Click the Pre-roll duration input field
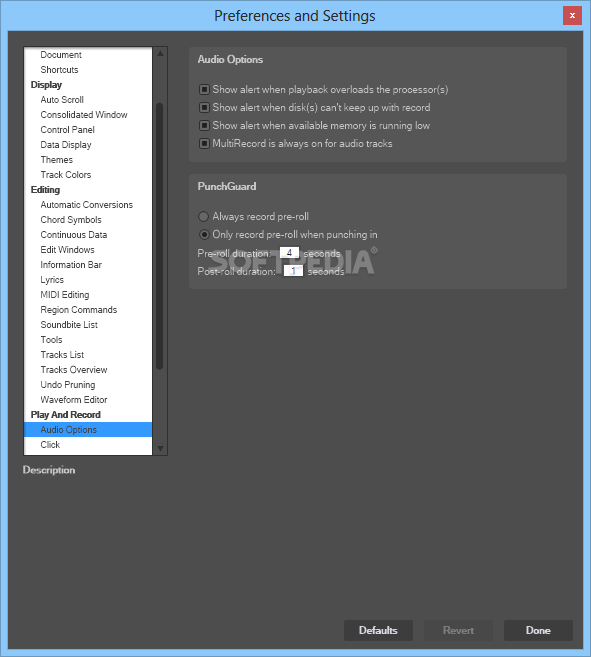Screen dimensions: 591x657 [289, 253]
